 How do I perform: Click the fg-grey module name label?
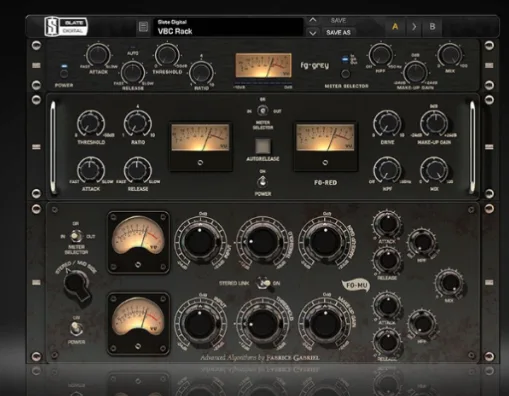point(314,65)
